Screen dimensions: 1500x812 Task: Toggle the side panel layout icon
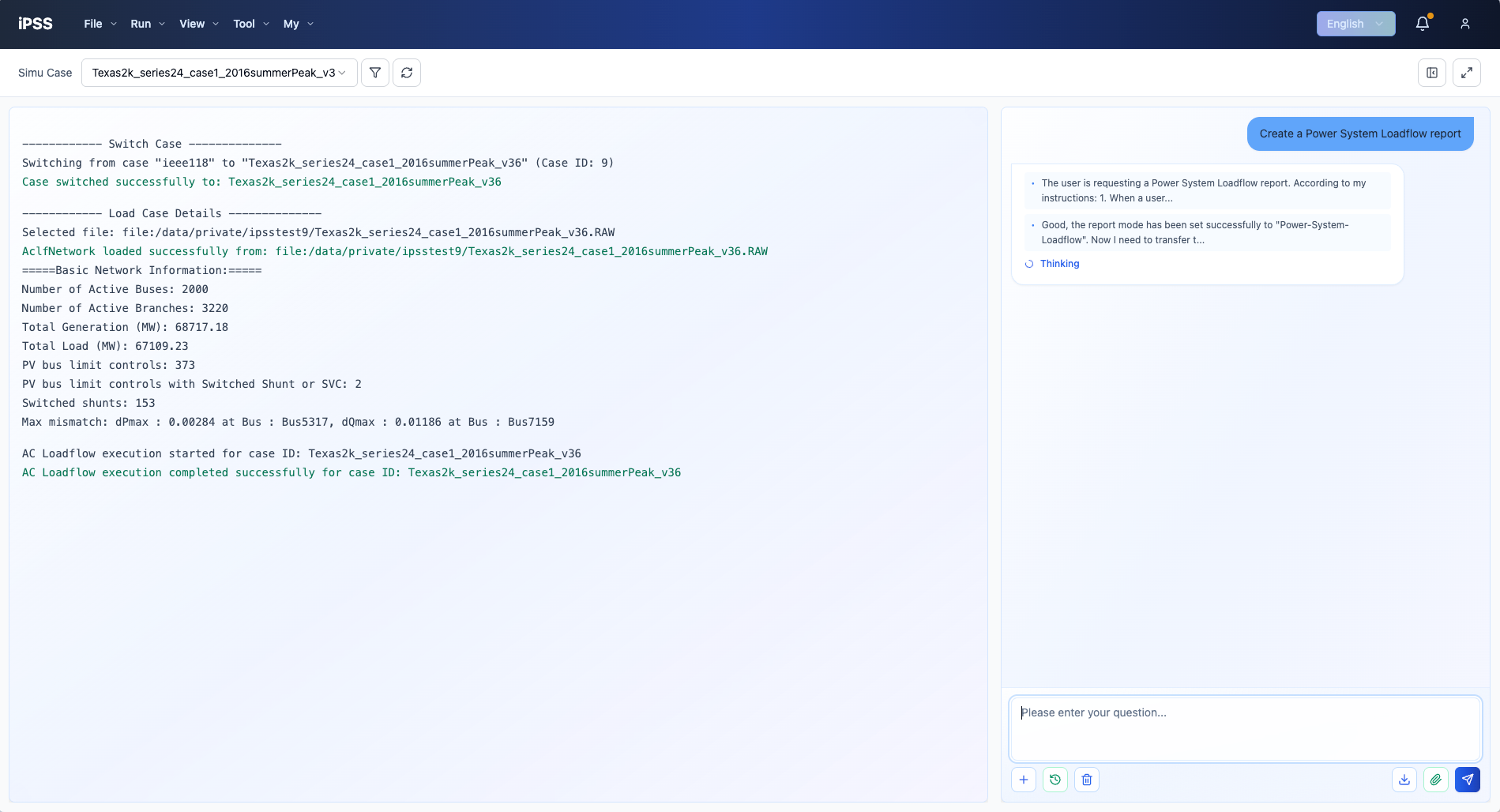(1432, 73)
